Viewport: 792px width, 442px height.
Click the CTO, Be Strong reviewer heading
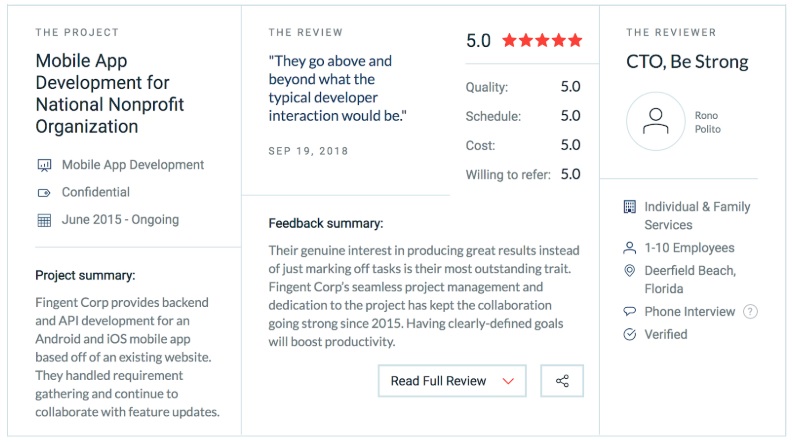pos(687,62)
